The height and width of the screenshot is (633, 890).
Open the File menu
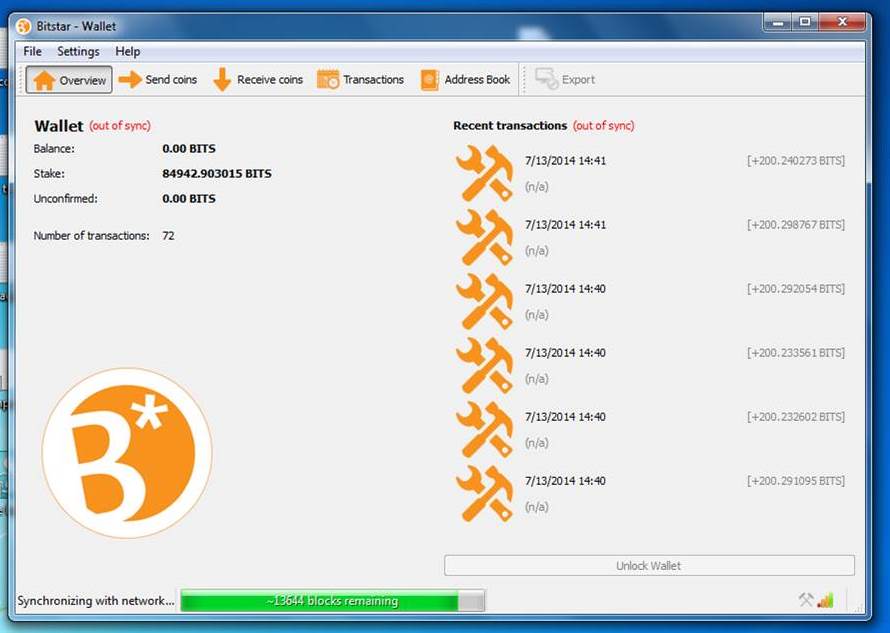[x=32, y=51]
